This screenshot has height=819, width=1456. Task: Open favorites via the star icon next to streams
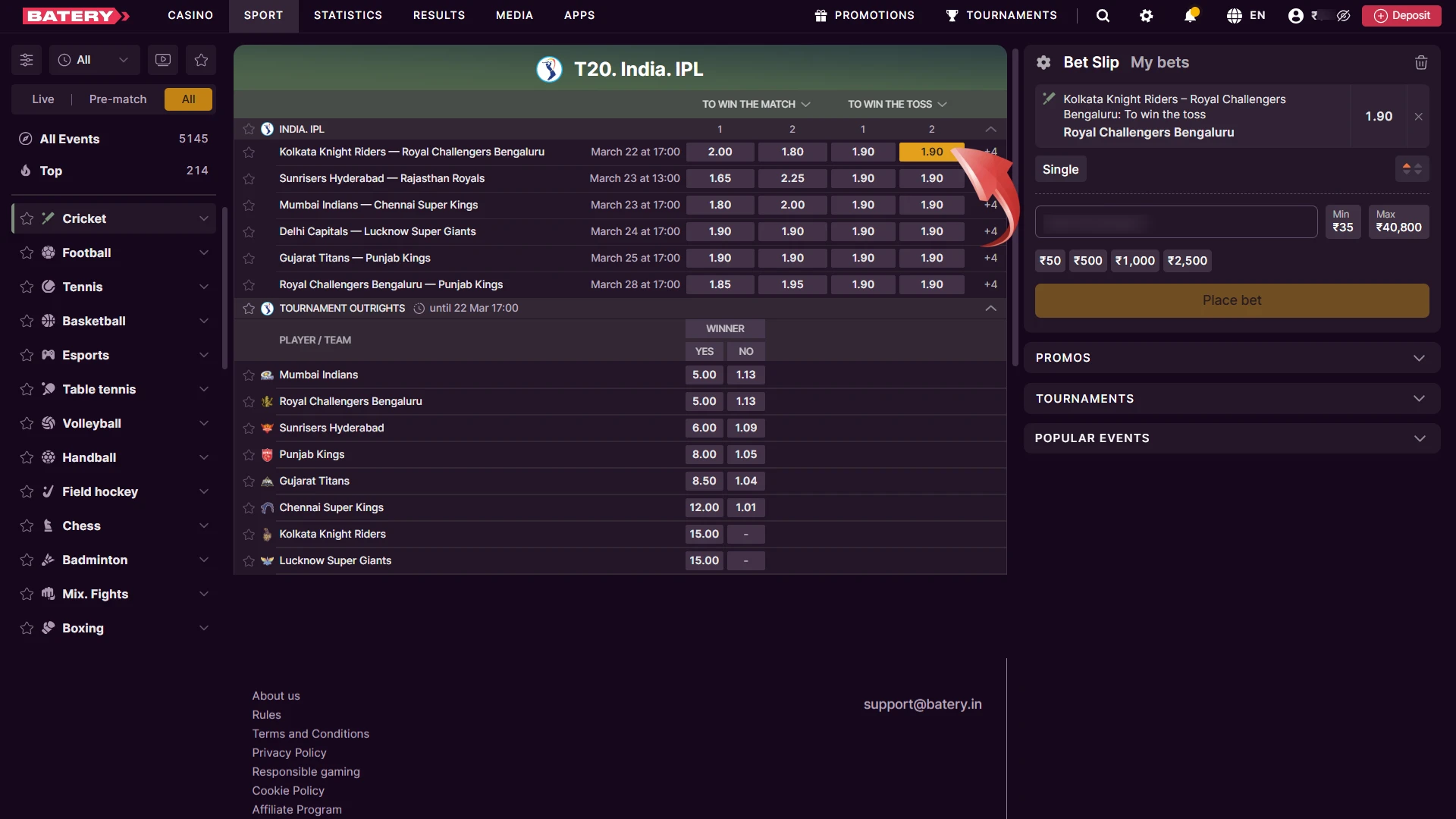click(x=200, y=60)
